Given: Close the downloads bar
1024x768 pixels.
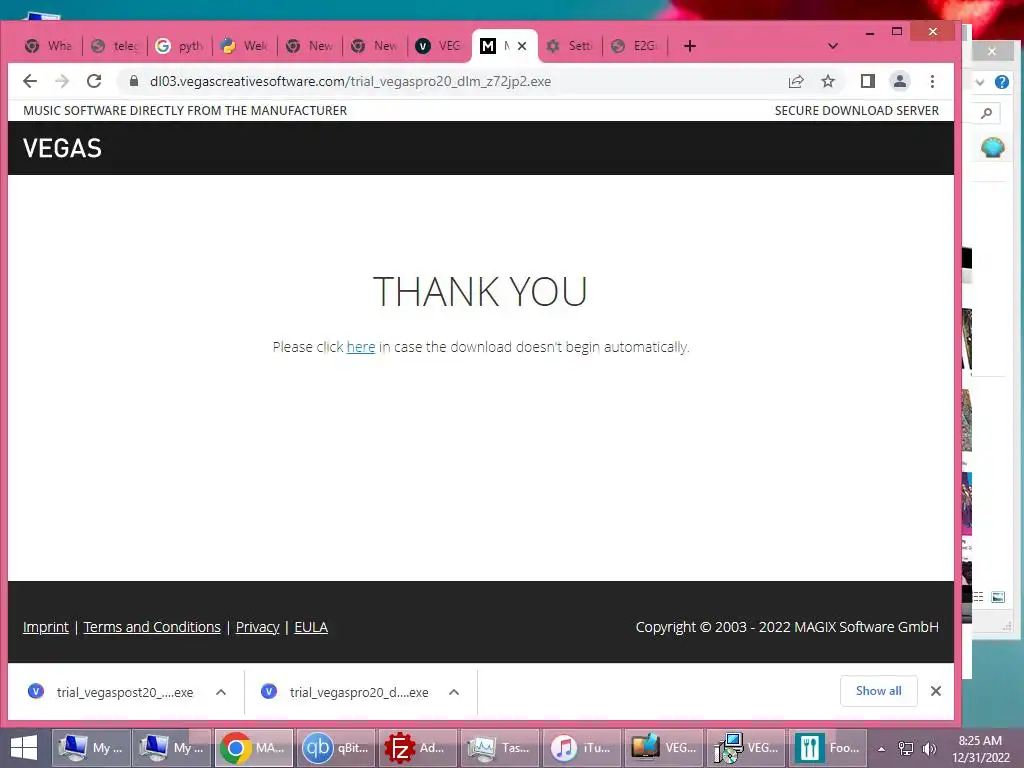Looking at the screenshot, I should 935,691.
